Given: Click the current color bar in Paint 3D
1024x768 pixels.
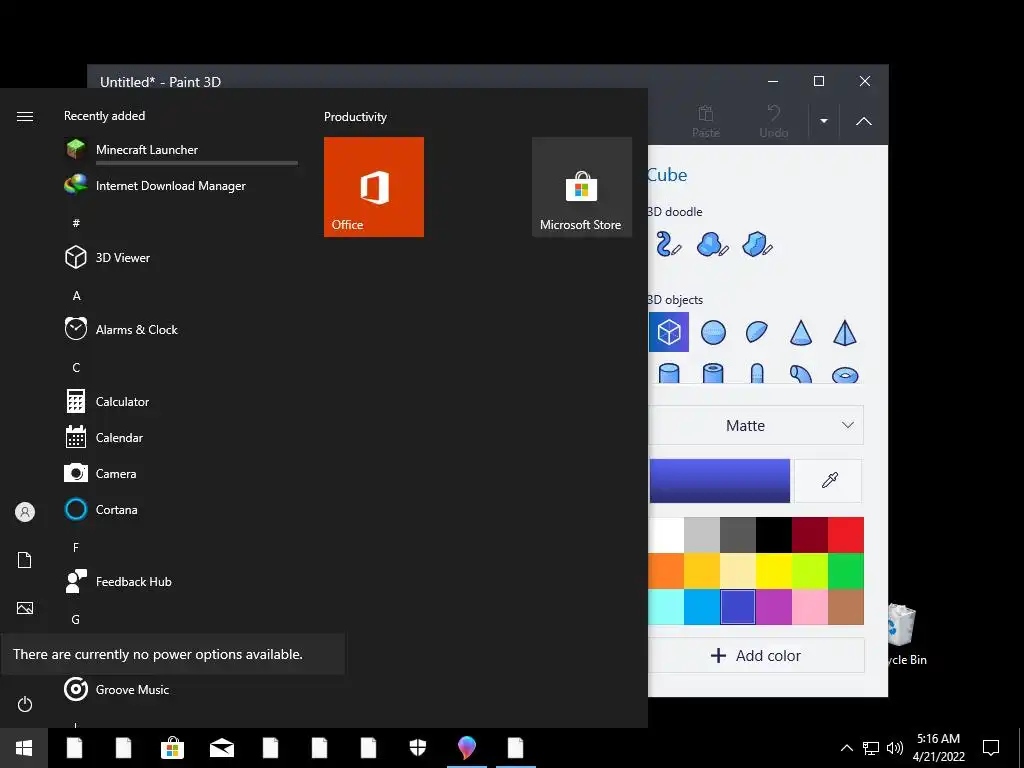Looking at the screenshot, I should click(719, 481).
